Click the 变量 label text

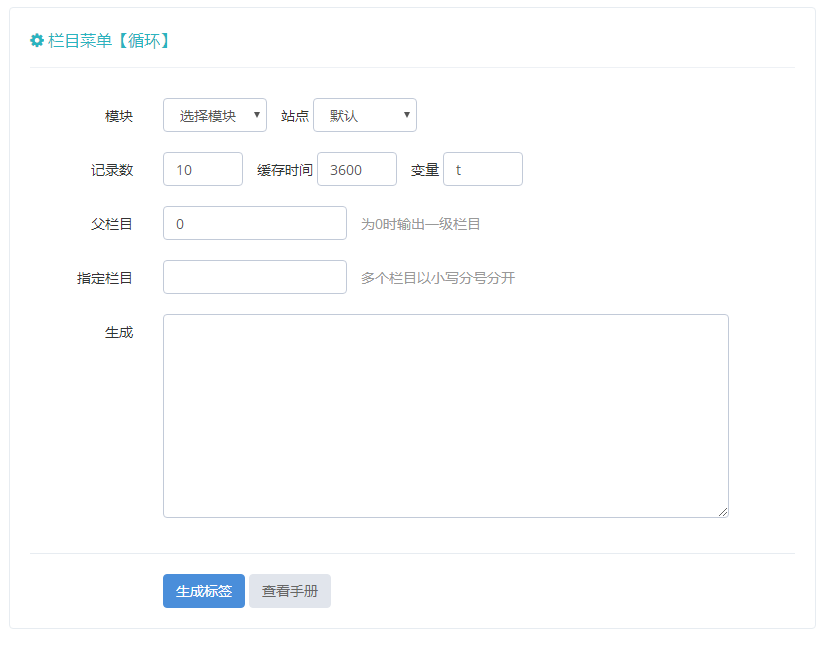(x=425, y=170)
